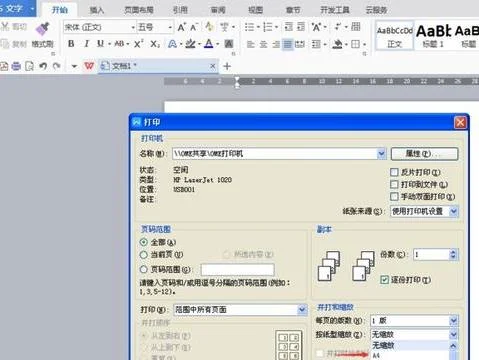Align paragraph text right

tap(276, 44)
